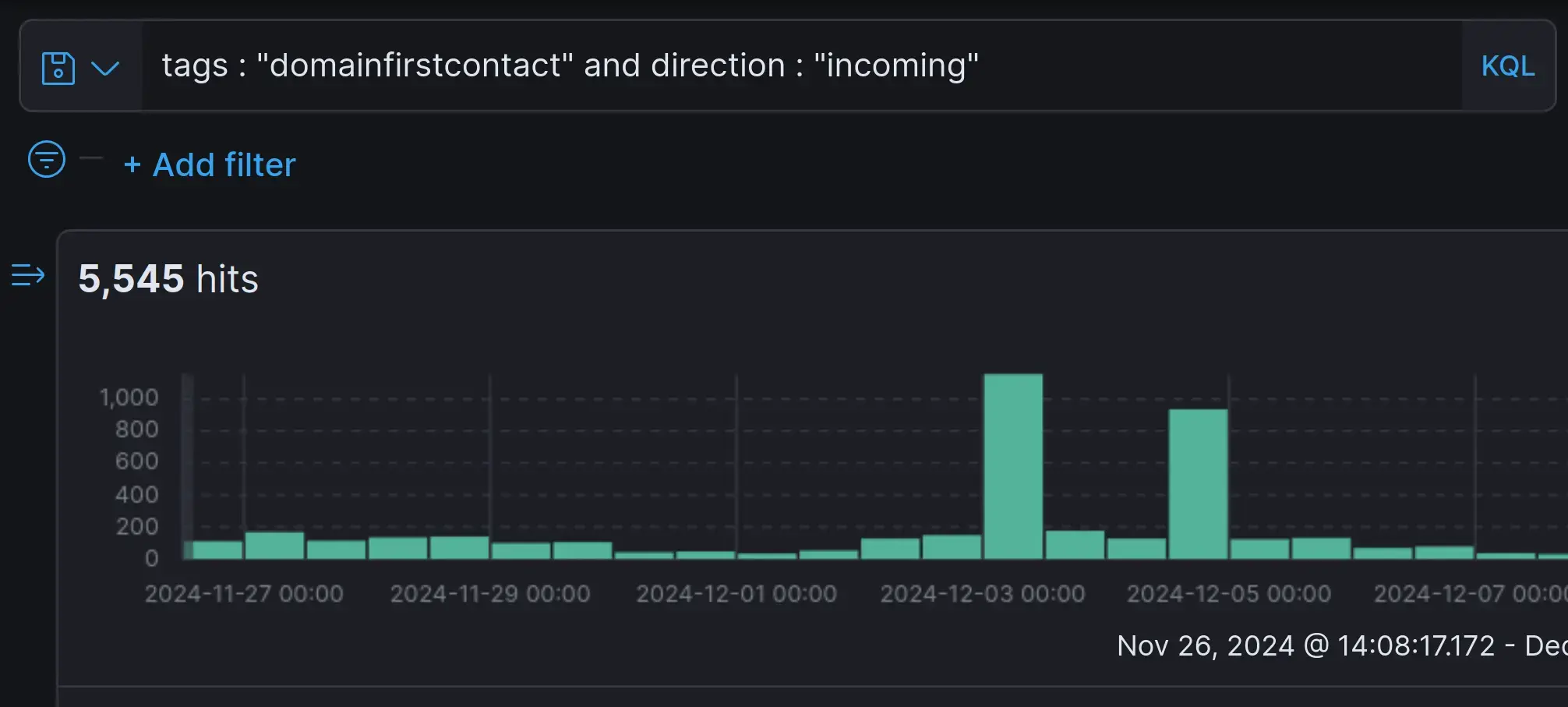Open the circular filter options icon
The image size is (1568, 707).
(47, 159)
